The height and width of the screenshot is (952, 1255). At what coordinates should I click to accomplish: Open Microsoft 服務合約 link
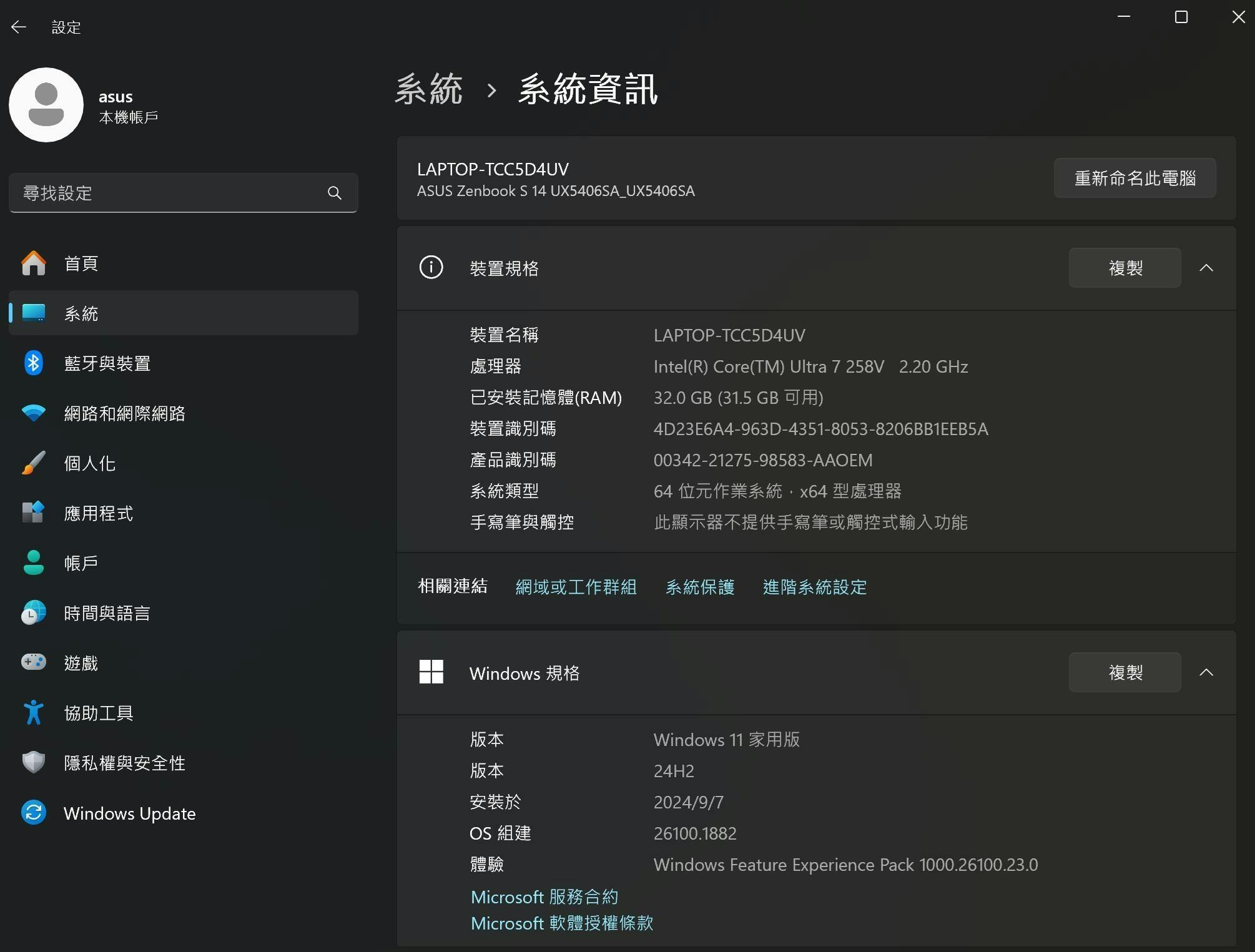pyautogui.click(x=544, y=896)
